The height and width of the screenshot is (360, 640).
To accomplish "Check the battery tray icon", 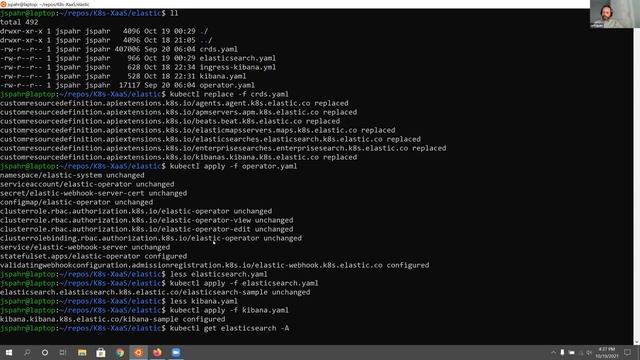I will coord(571,353).
